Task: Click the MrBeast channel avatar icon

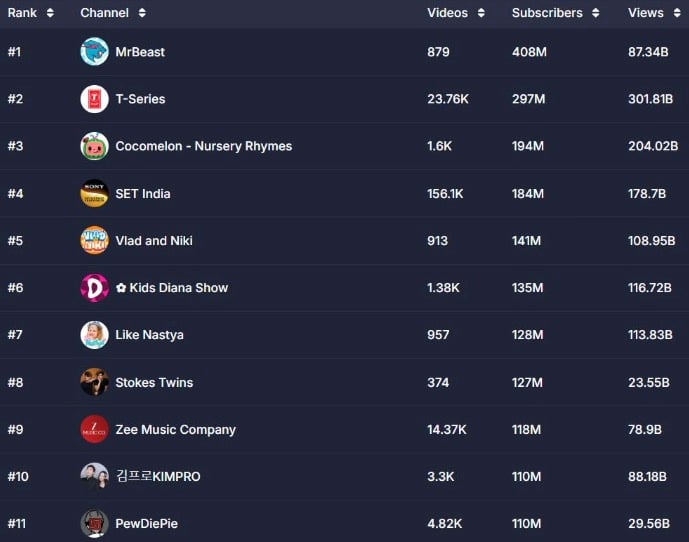Action: [x=94, y=52]
